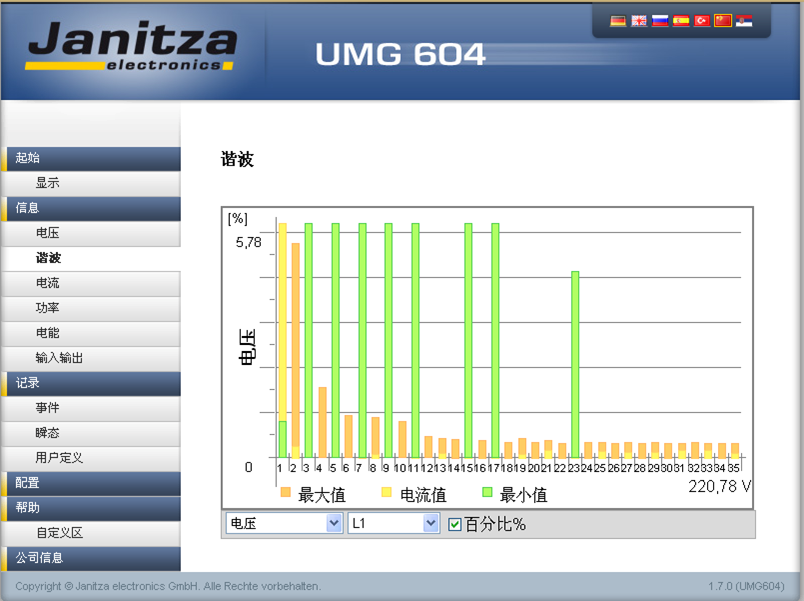This screenshot has height=601, width=804.
Task: Click the 220,78 V reading
Action: pos(720,486)
